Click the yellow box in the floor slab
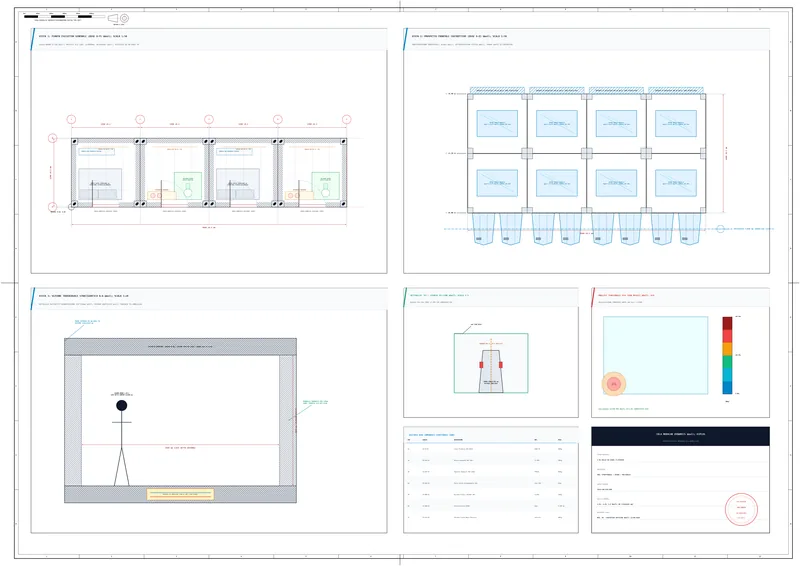Image resolution: width=800 pixels, height=566 pixels. pos(180,494)
